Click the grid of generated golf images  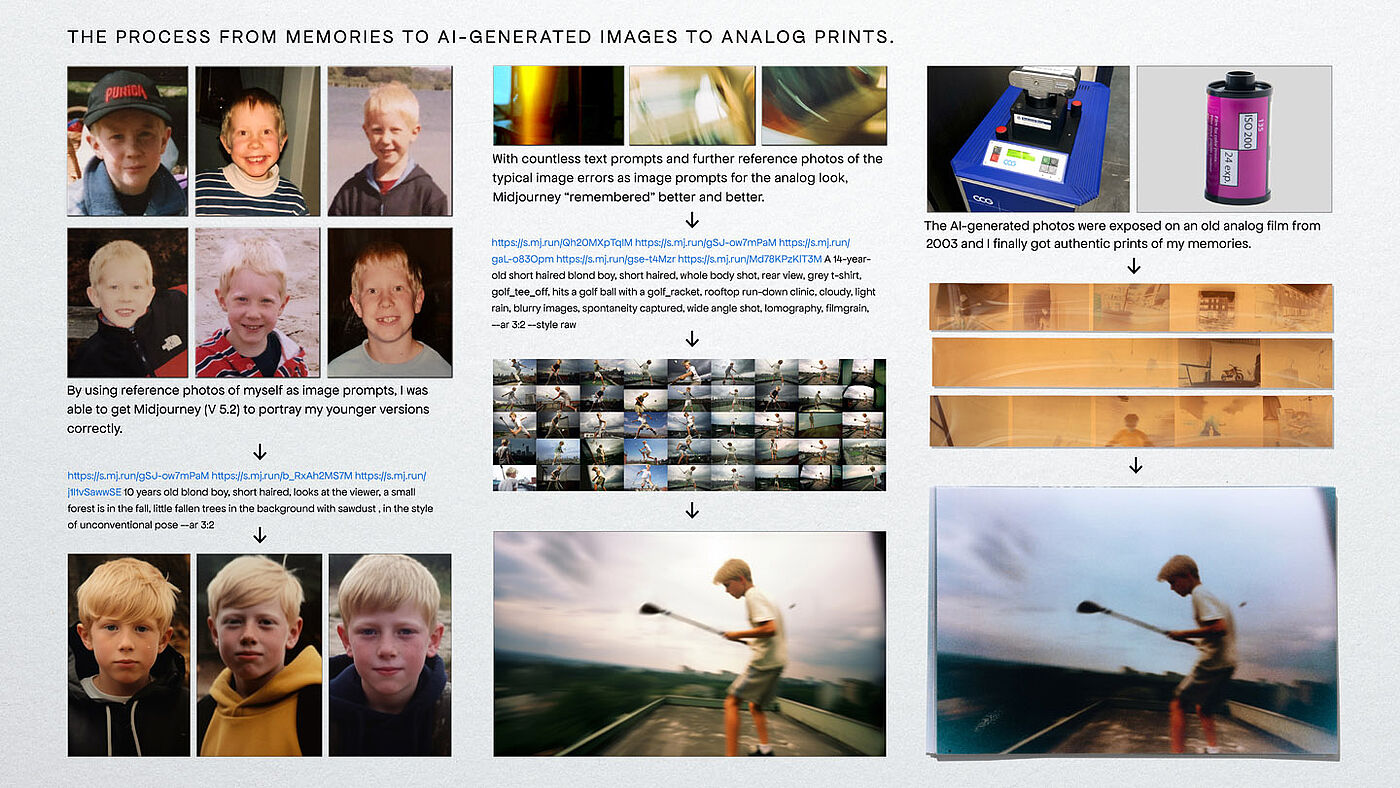pos(689,425)
